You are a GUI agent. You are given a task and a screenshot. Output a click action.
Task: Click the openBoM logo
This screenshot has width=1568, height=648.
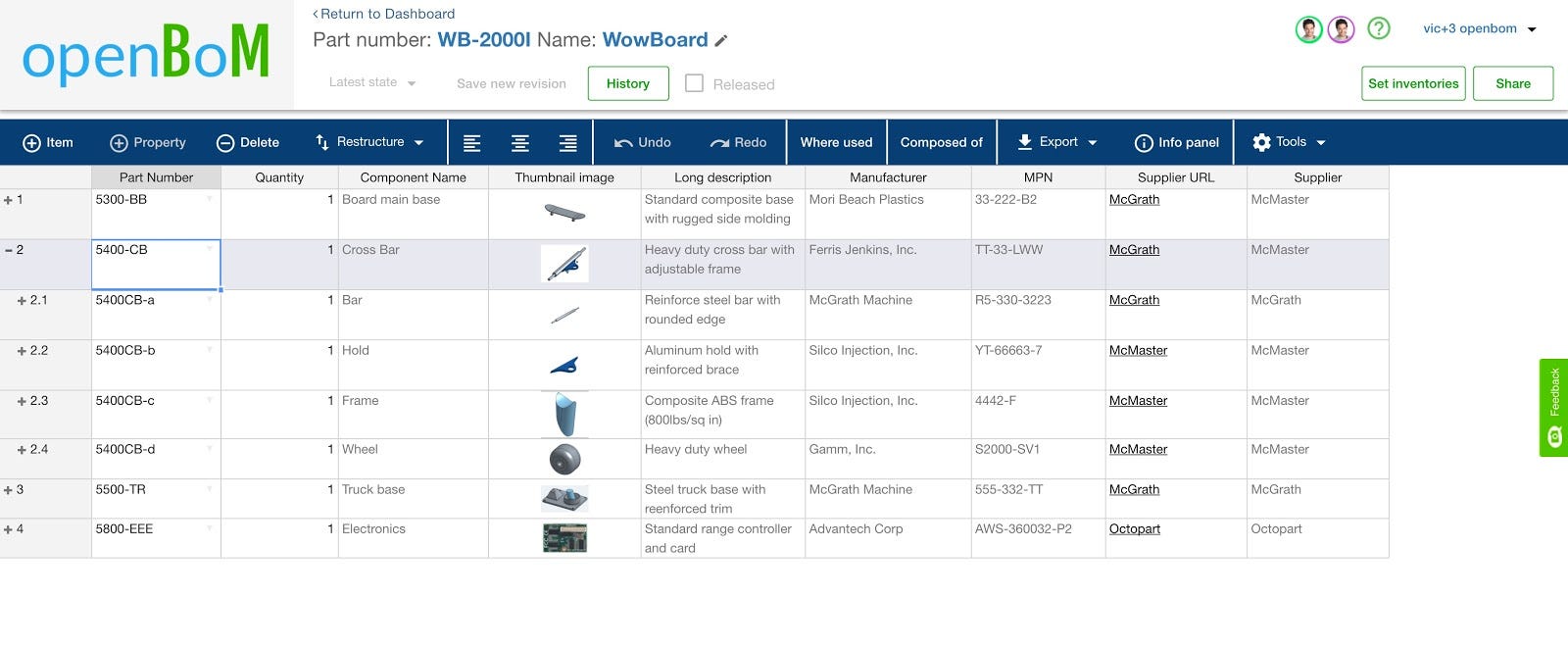tap(146, 54)
